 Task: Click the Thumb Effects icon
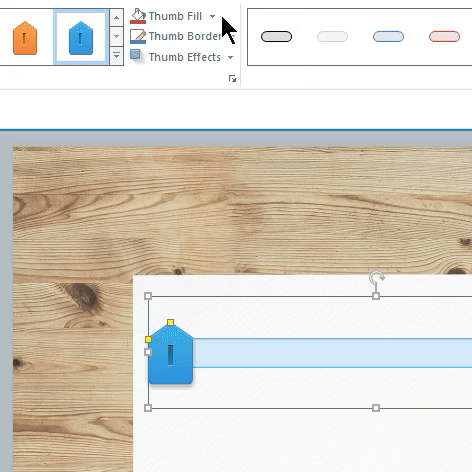pyautogui.click(x=137, y=56)
